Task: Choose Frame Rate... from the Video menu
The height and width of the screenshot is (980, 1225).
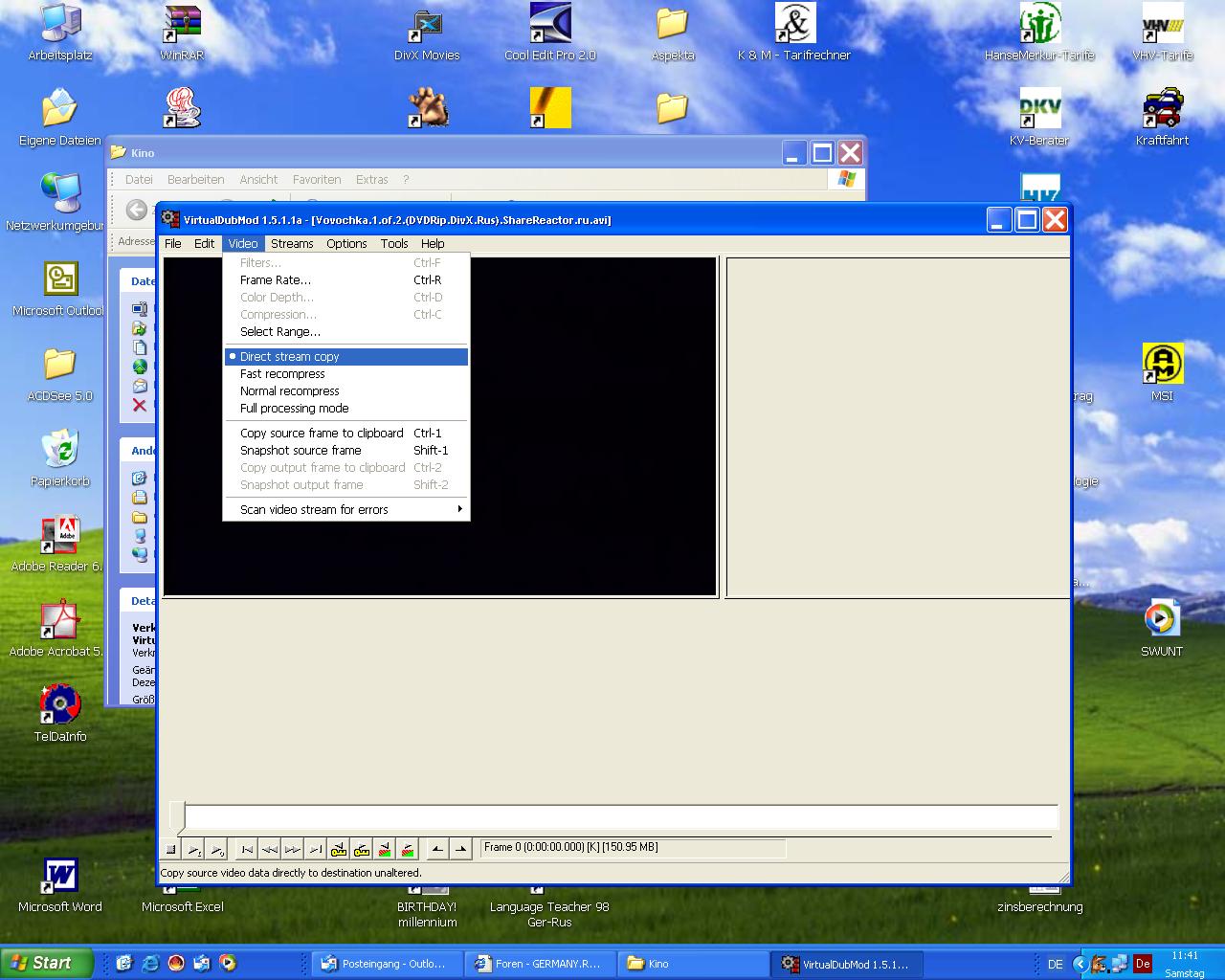Action: [x=346, y=280]
